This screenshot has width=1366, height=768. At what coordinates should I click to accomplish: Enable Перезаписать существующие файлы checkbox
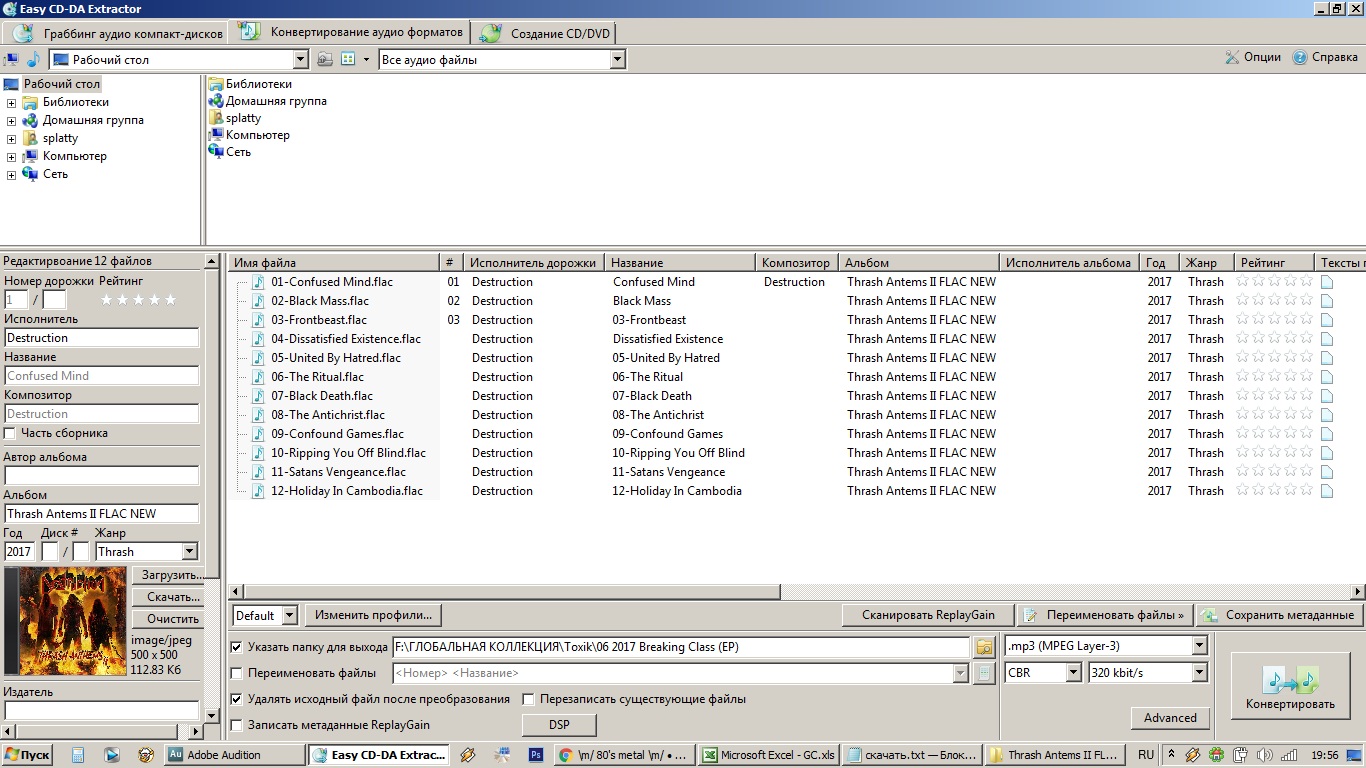point(530,699)
